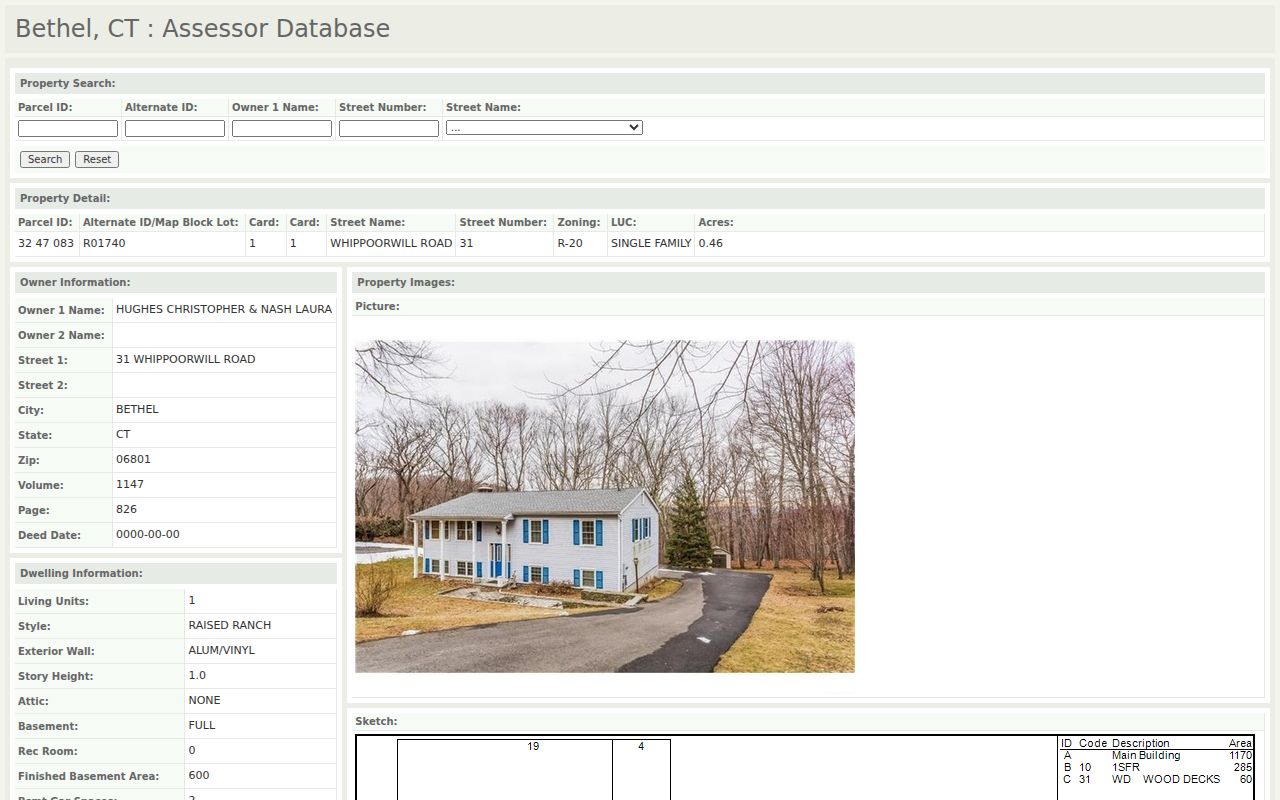Focus the Alternate ID input field
This screenshot has width=1280, height=800.
tap(175, 128)
